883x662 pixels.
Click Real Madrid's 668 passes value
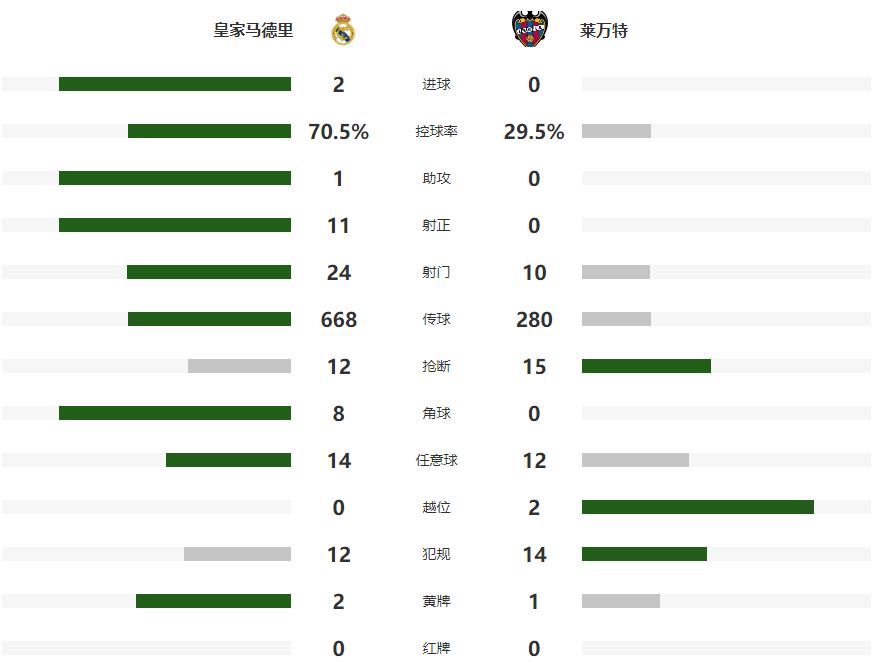338,320
